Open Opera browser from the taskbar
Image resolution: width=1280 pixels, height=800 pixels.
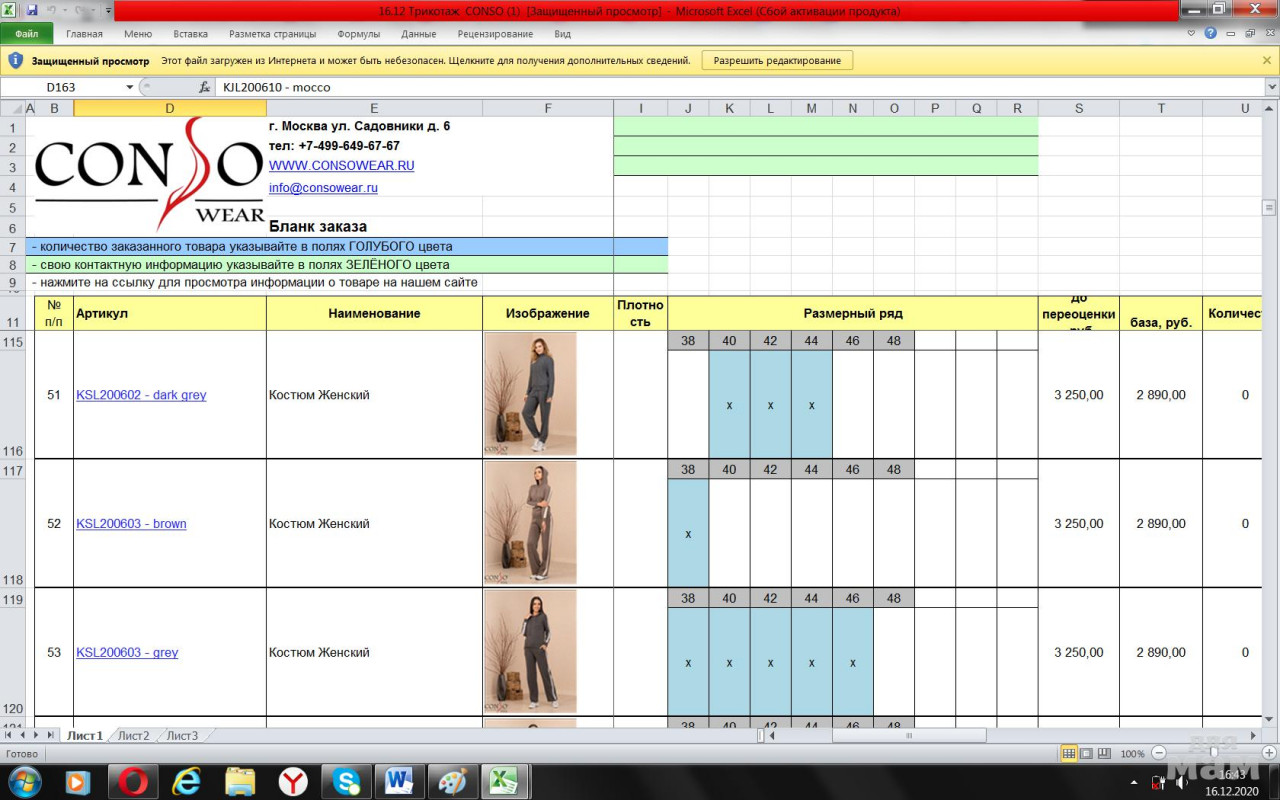(133, 780)
